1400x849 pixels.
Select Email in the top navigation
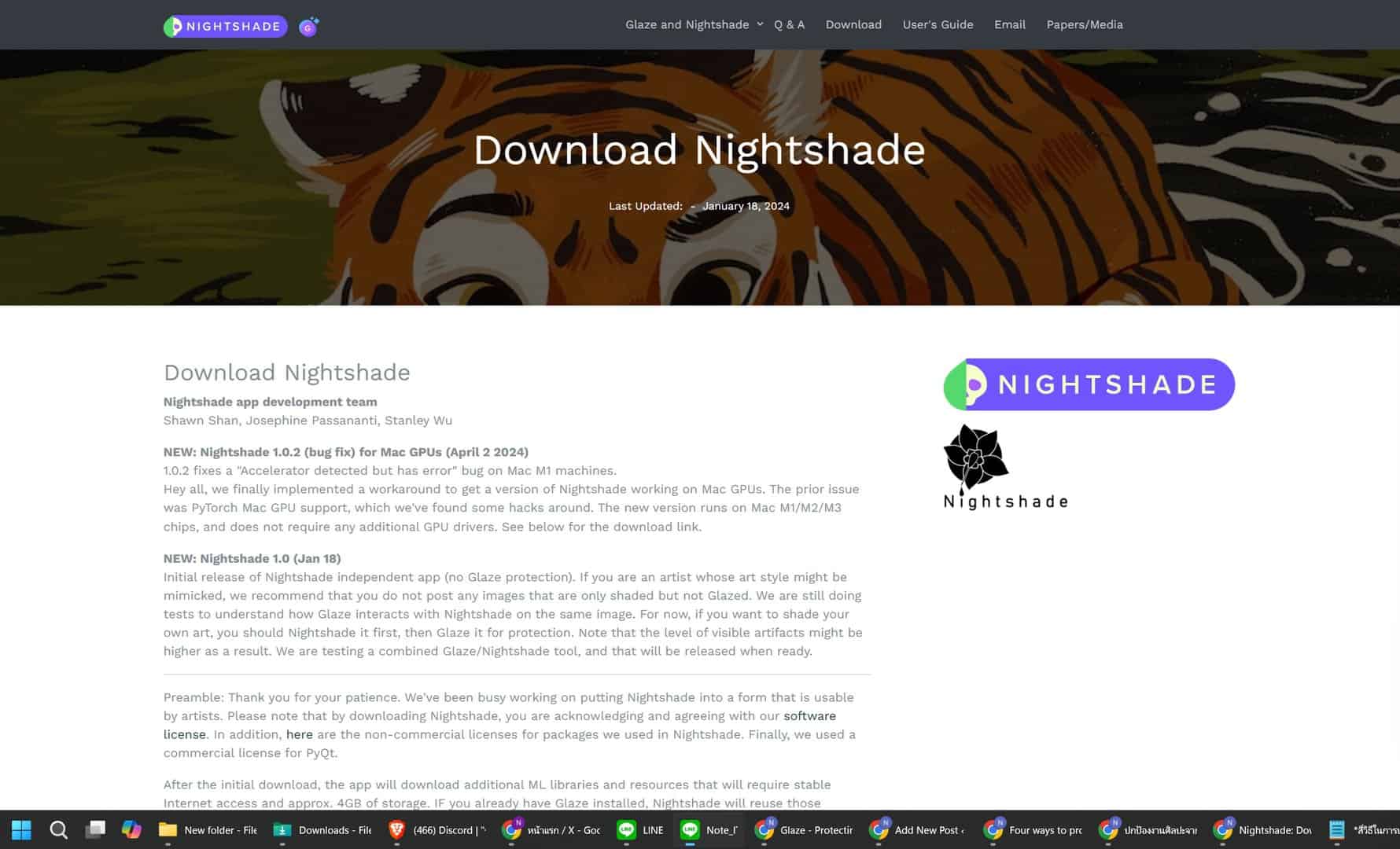[x=1009, y=24]
